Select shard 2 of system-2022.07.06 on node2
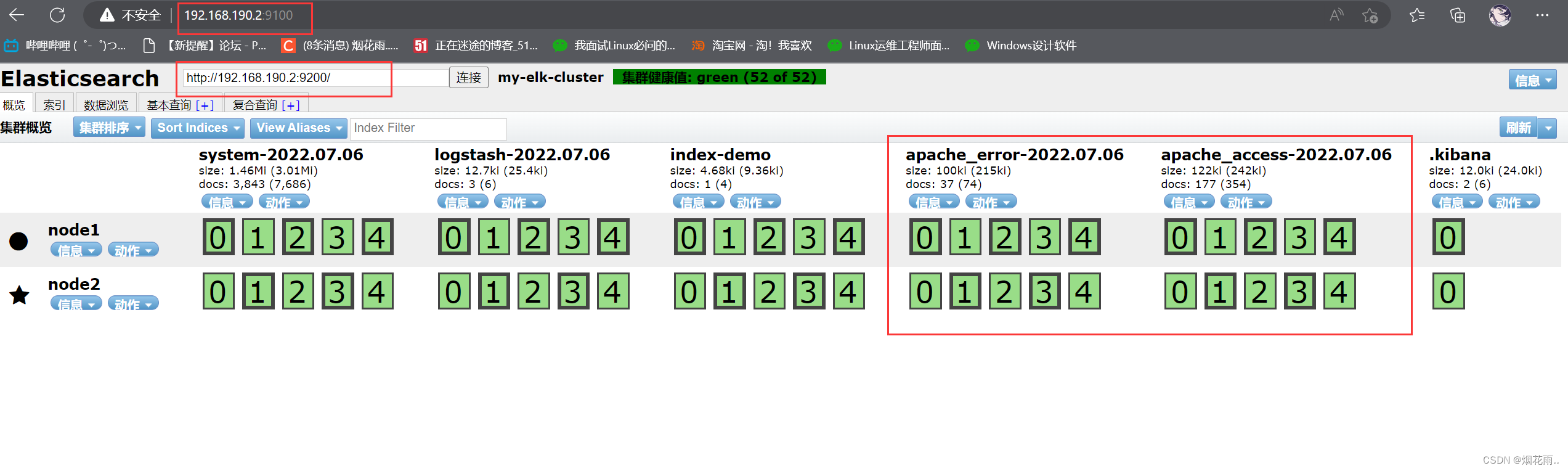 (x=298, y=291)
